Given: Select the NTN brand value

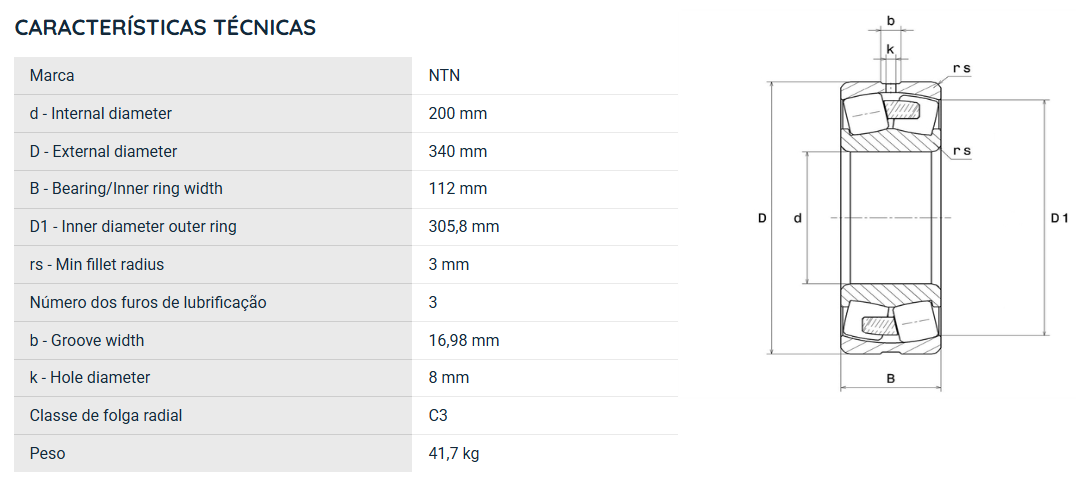Looking at the screenshot, I should click(x=444, y=76).
